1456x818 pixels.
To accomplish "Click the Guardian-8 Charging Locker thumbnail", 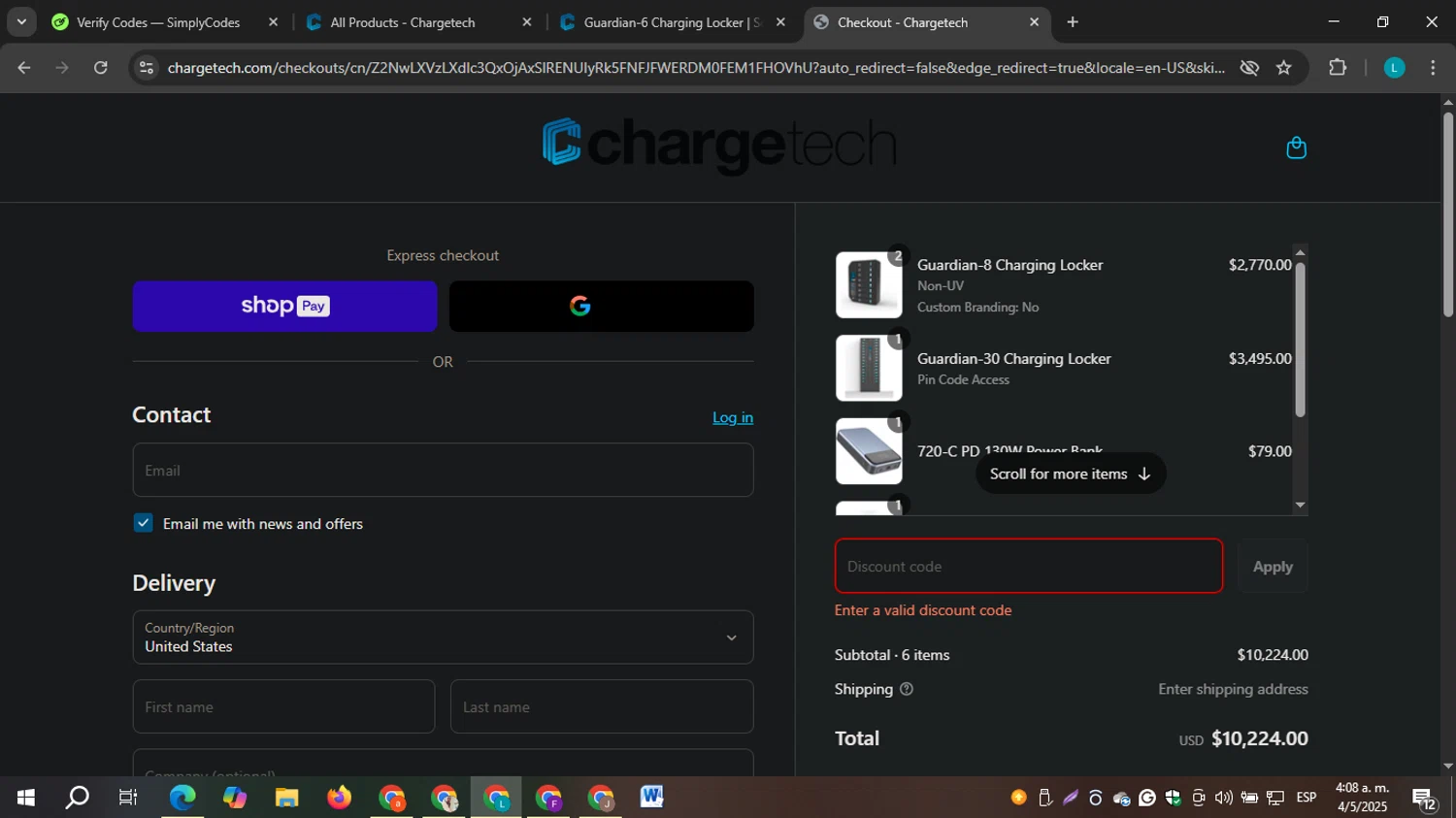I will tap(869, 285).
